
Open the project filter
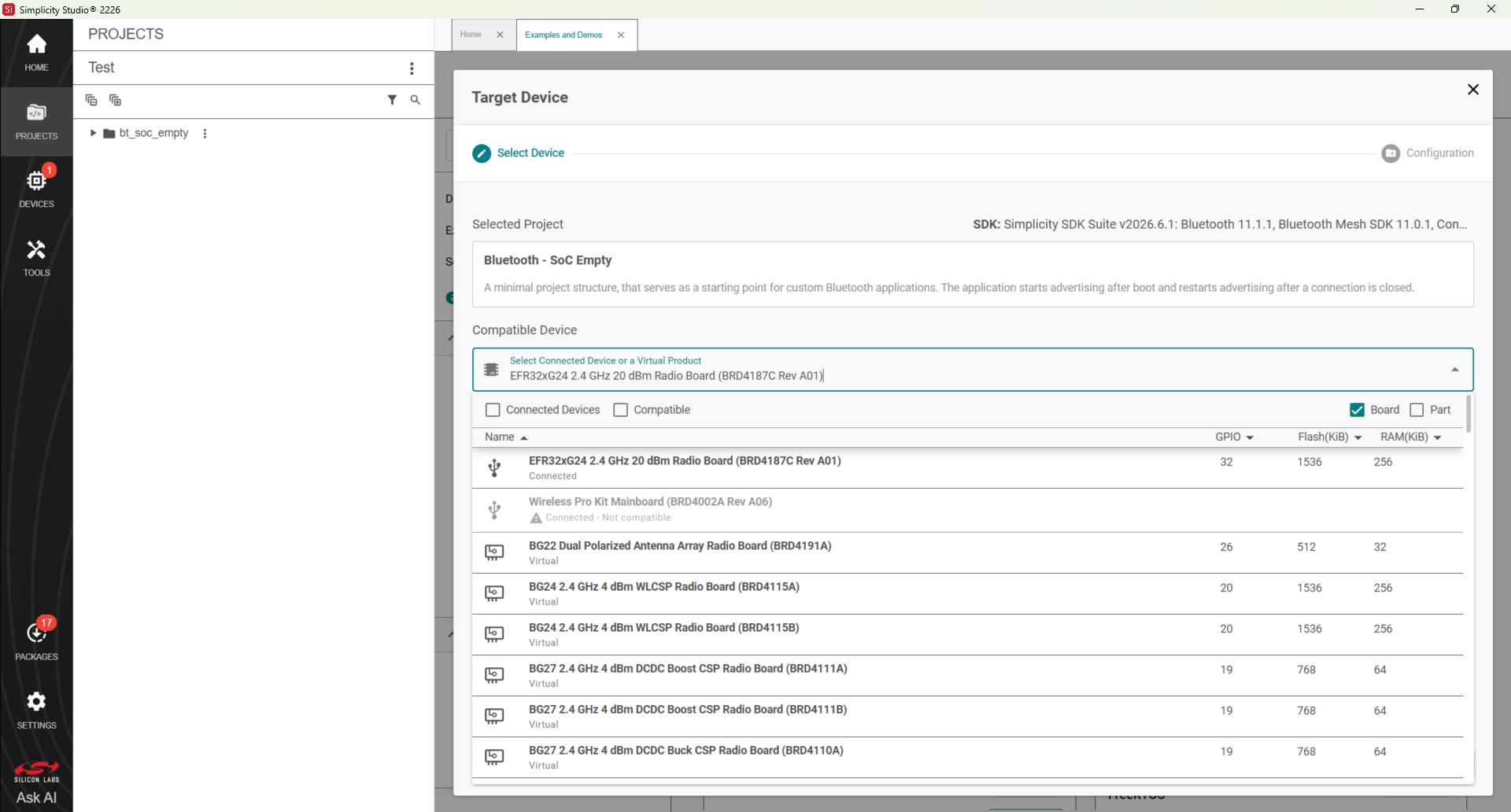click(392, 100)
